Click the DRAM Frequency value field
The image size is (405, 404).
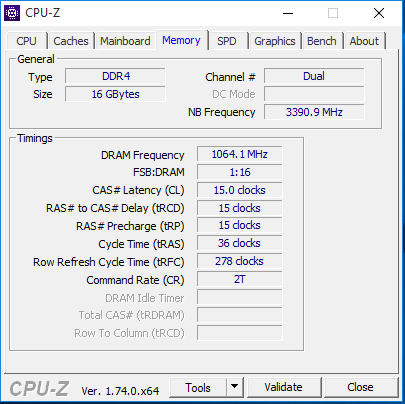[239, 154]
